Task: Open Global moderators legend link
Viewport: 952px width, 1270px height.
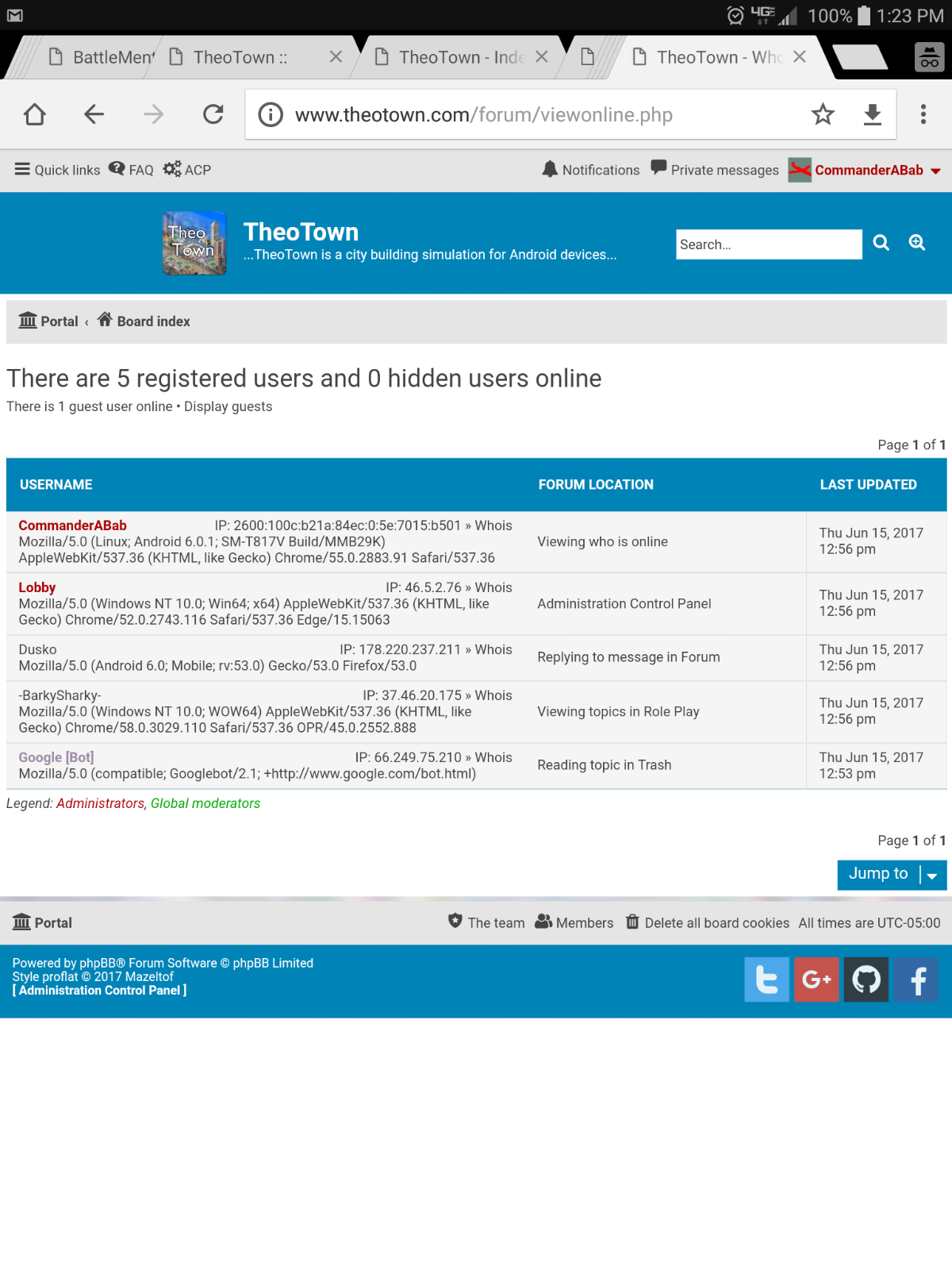Action: pos(205,803)
